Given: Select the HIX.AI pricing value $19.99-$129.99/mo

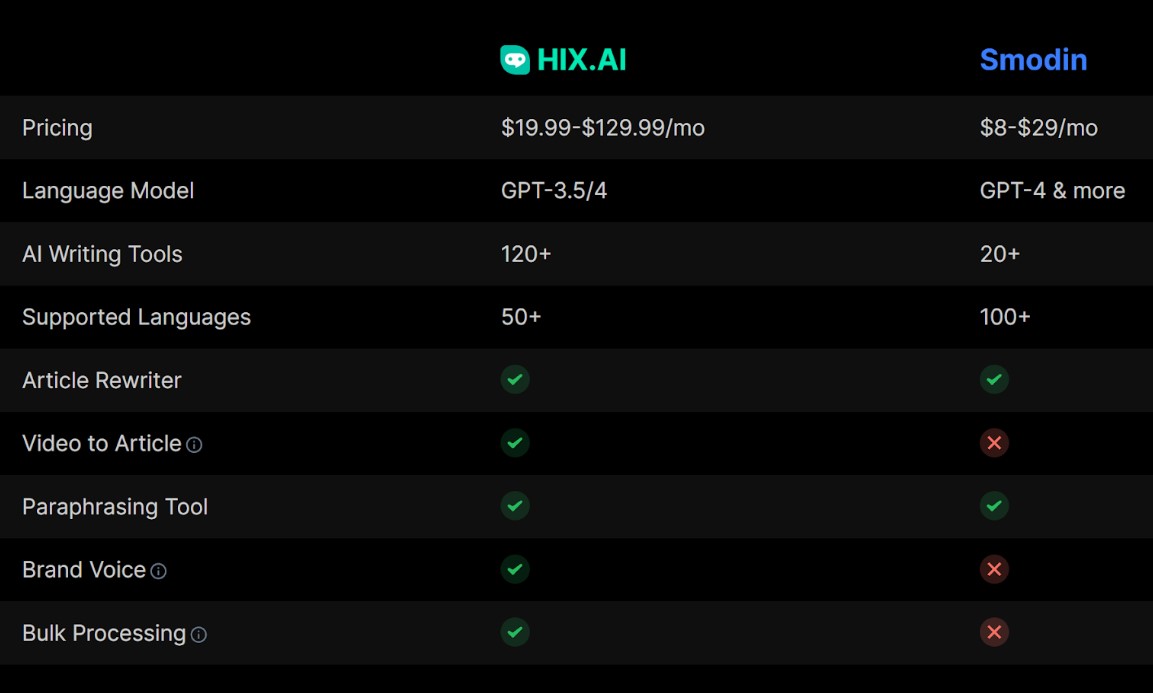Looking at the screenshot, I should click(x=603, y=128).
